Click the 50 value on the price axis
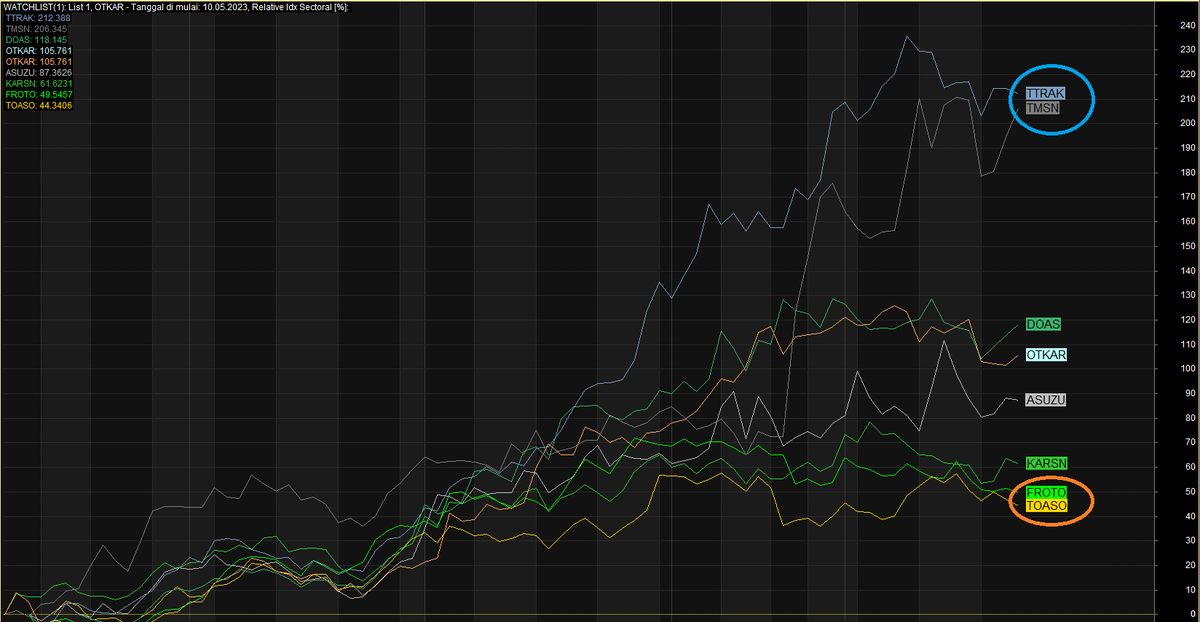This screenshot has height=622, width=1200. (1190, 492)
